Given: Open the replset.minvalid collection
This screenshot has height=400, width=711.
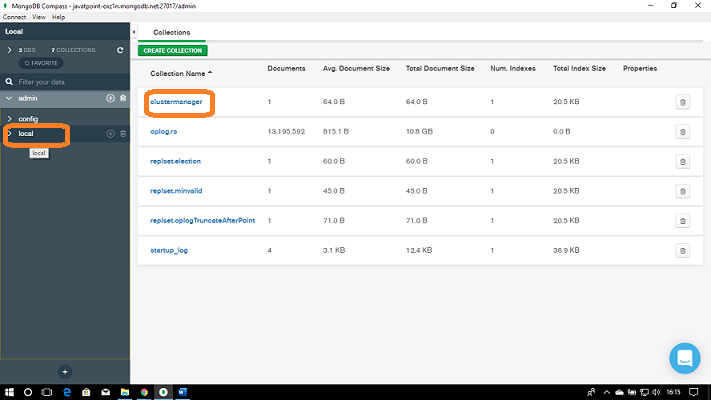Looking at the screenshot, I should (x=176, y=191).
